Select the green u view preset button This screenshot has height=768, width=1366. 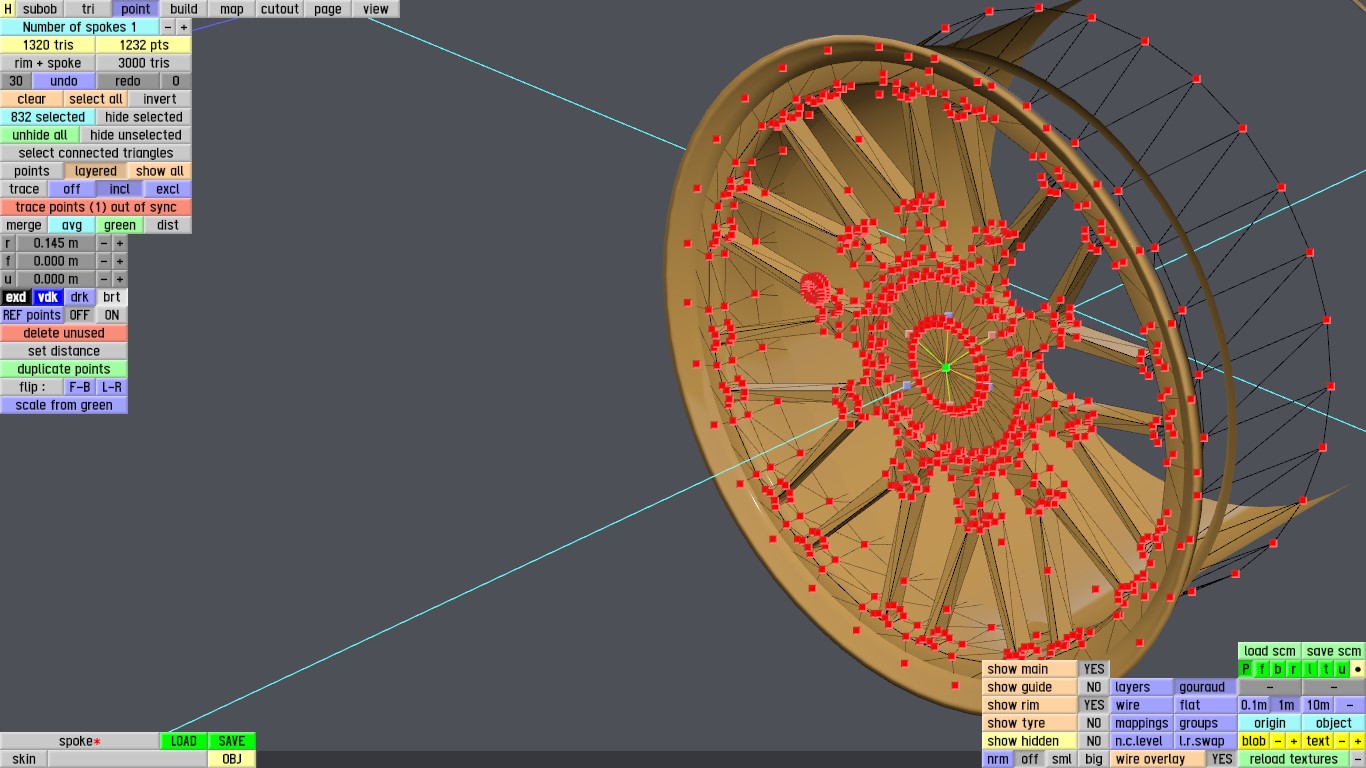1342,669
